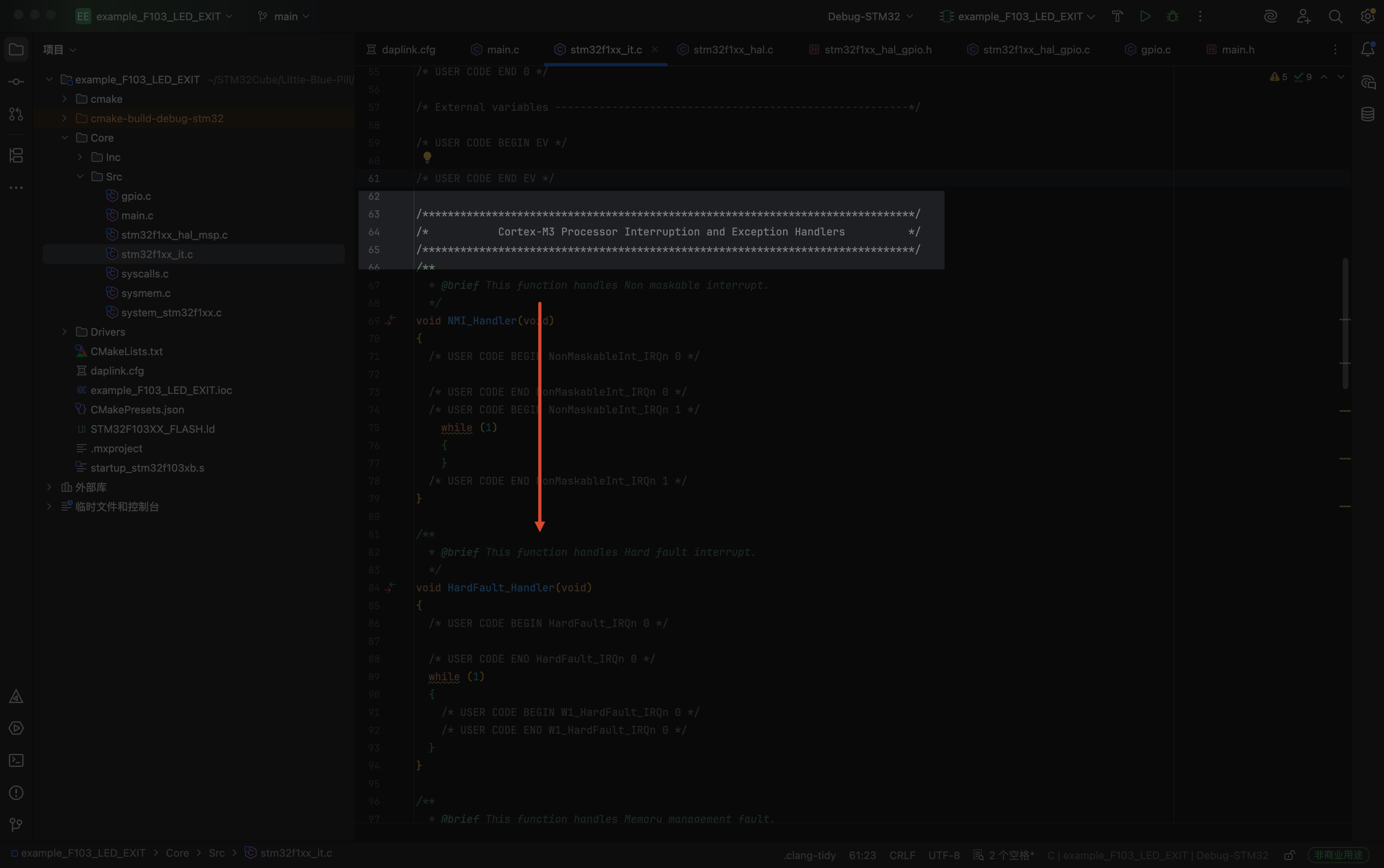
Task: Open the editor tabs more-options menu
Action: 1335,49
